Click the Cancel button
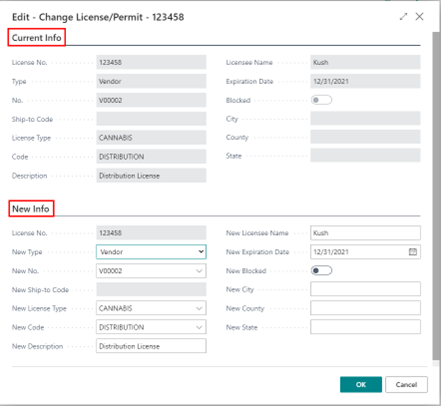 [x=406, y=385]
